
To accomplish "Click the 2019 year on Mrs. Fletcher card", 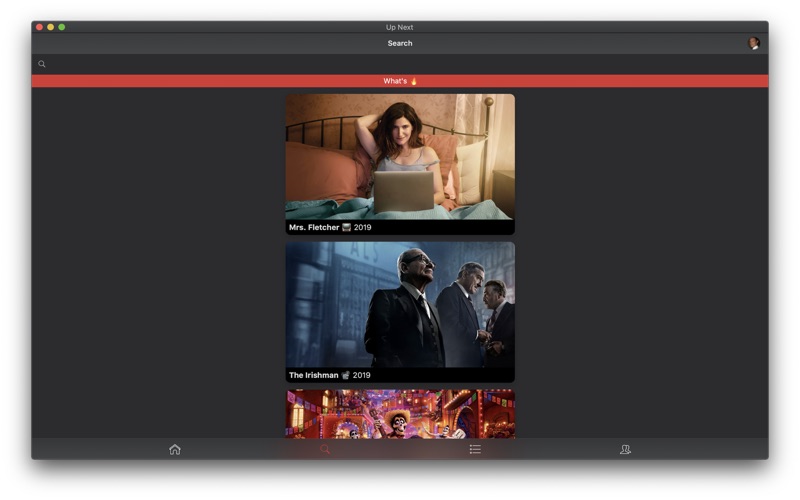I will tap(363, 228).
